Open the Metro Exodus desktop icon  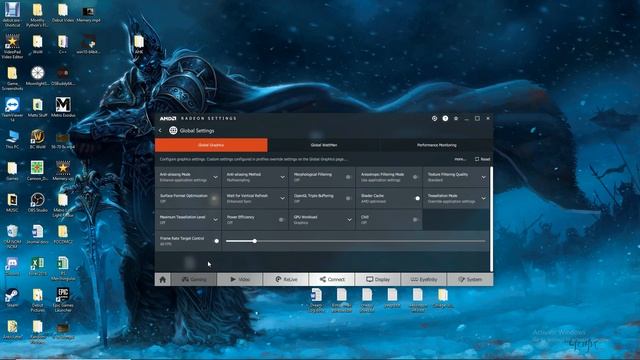pos(63,107)
